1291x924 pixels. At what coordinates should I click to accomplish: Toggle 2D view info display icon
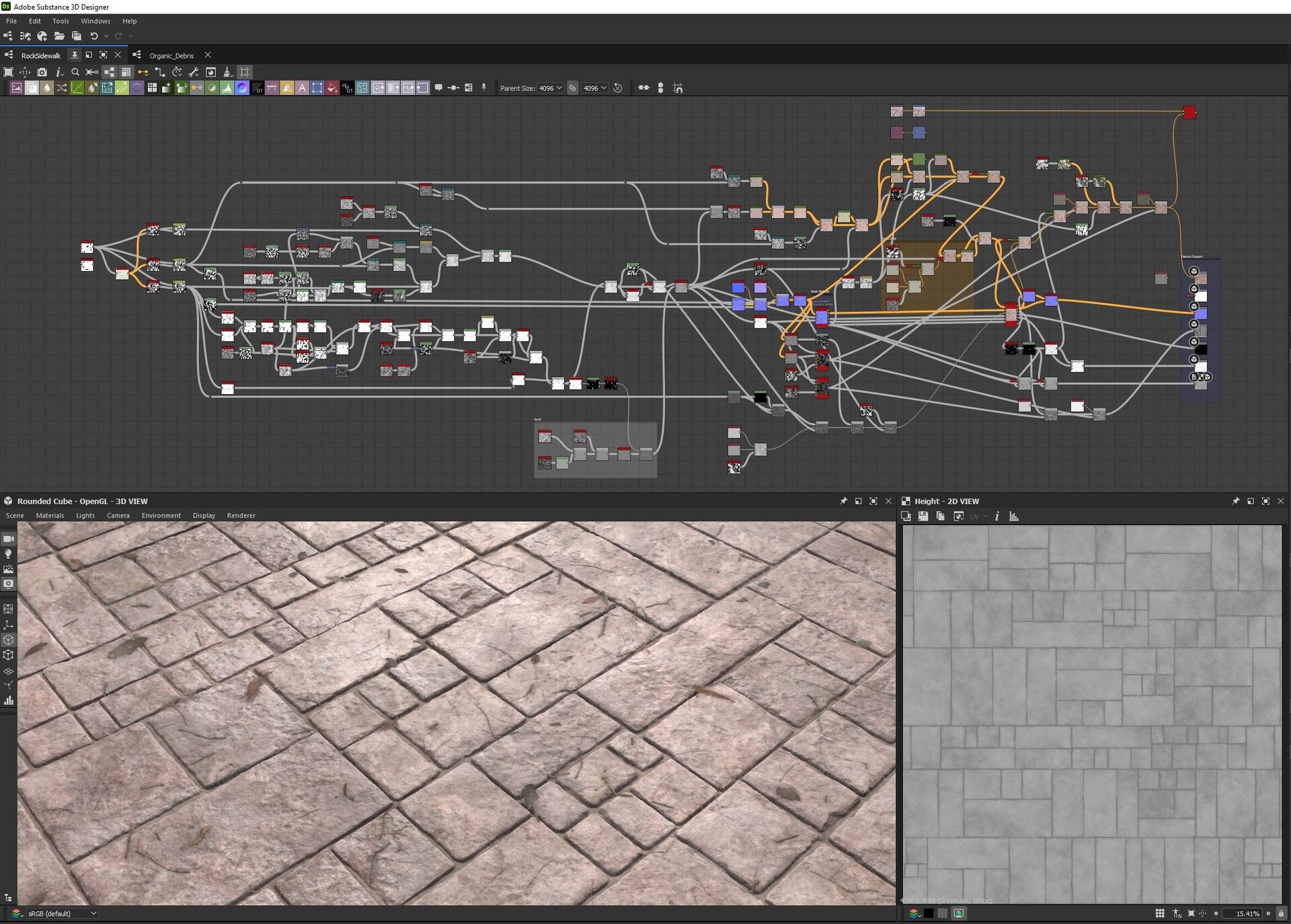997,516
